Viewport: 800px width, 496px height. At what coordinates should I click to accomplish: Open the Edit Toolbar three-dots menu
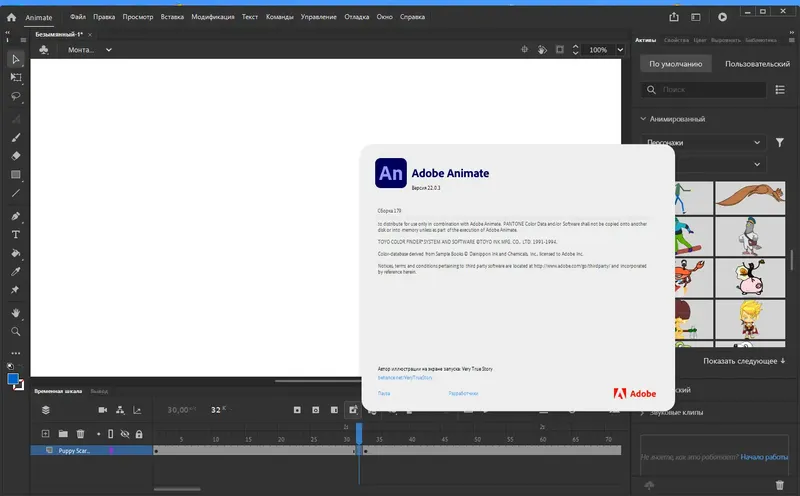click(16, 353)
